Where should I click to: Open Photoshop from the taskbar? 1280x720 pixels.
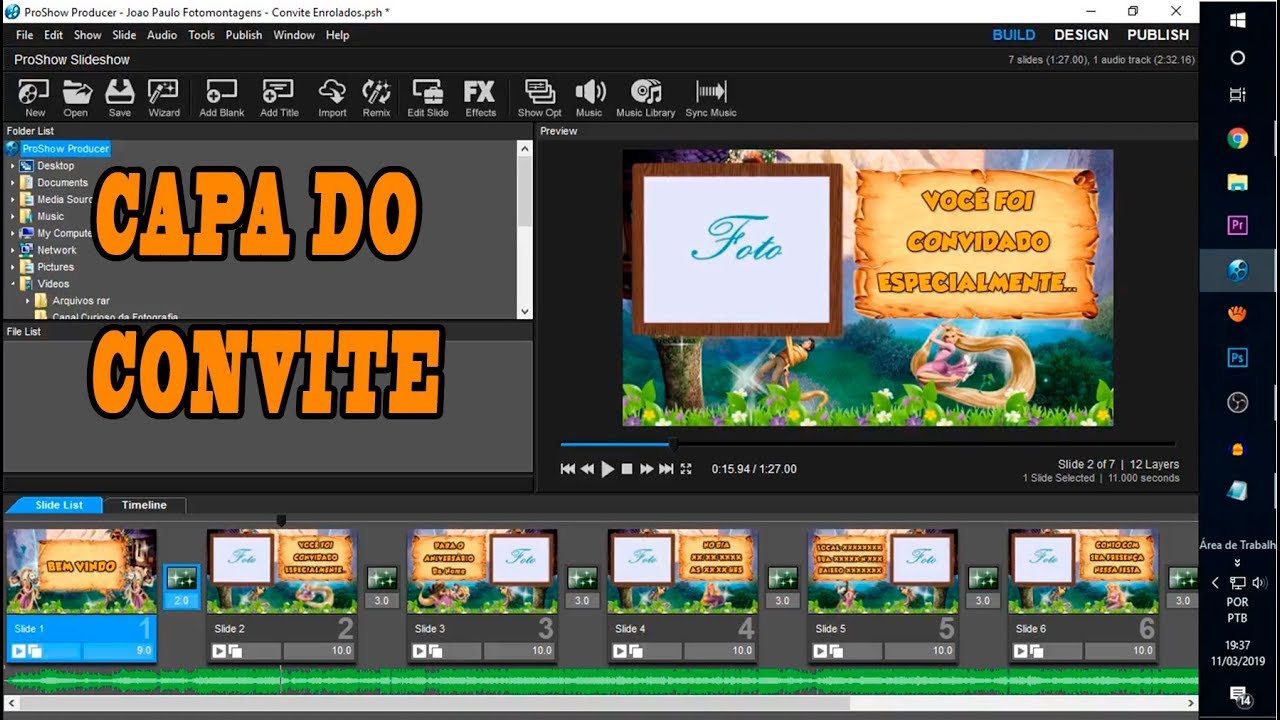click(1237, 357)
